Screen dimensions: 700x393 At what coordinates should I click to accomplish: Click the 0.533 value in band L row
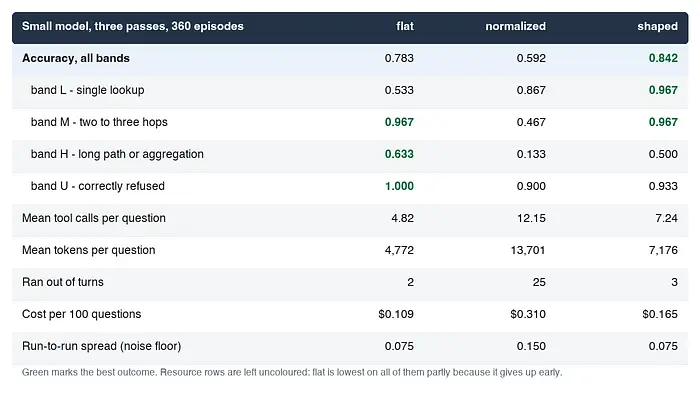399,90
